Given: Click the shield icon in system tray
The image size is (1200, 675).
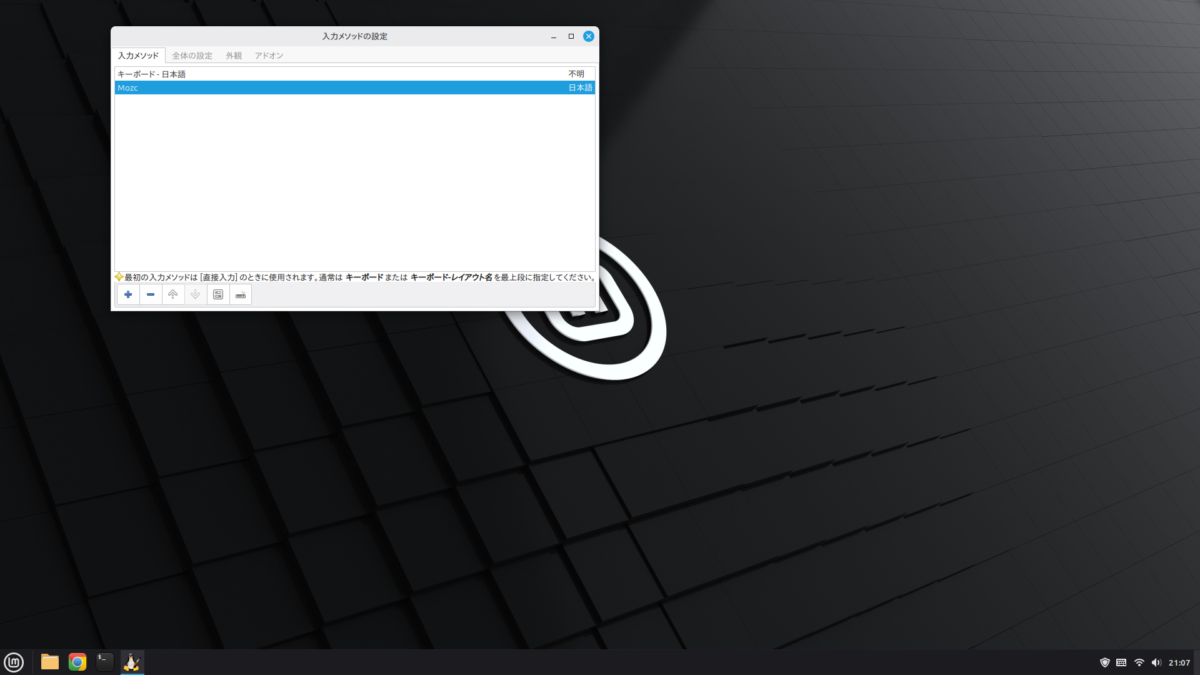Looking at the screenshot, I should (x=1105, y=662).
